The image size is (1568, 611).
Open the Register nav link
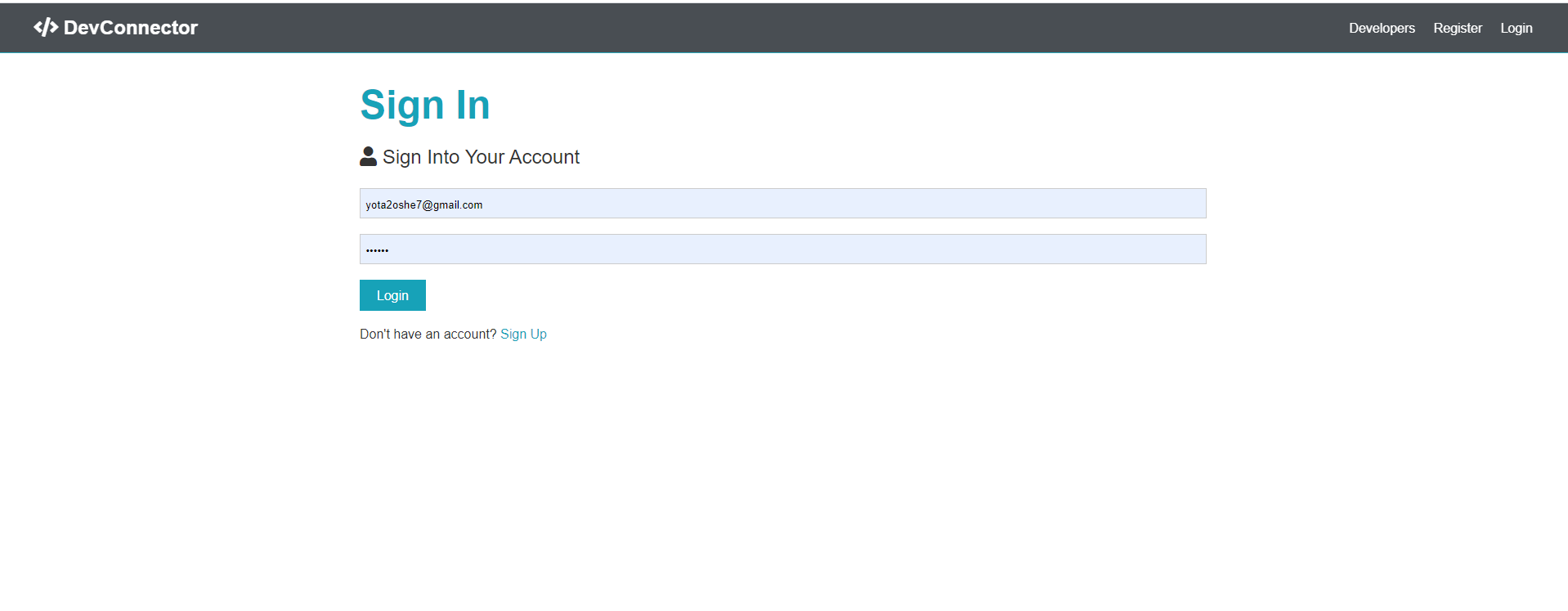click(x=1458, y=28)
